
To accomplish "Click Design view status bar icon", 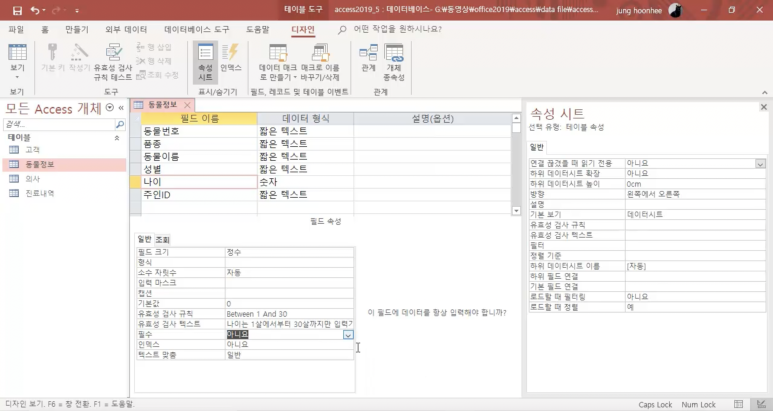I will pyautogui.click(x=762, y=404).
